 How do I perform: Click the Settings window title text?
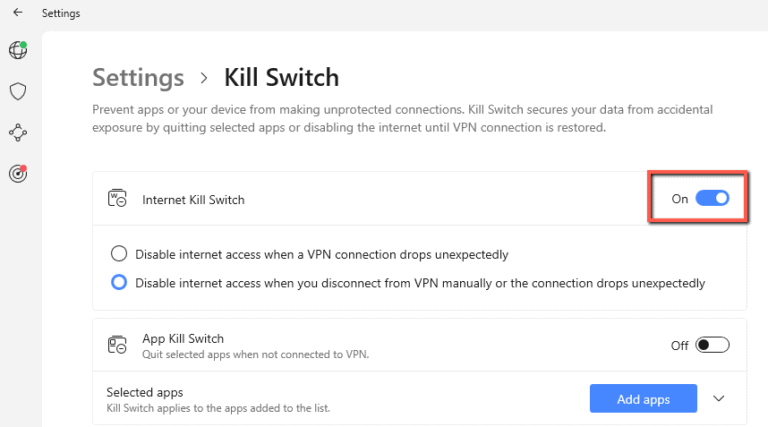61,14
